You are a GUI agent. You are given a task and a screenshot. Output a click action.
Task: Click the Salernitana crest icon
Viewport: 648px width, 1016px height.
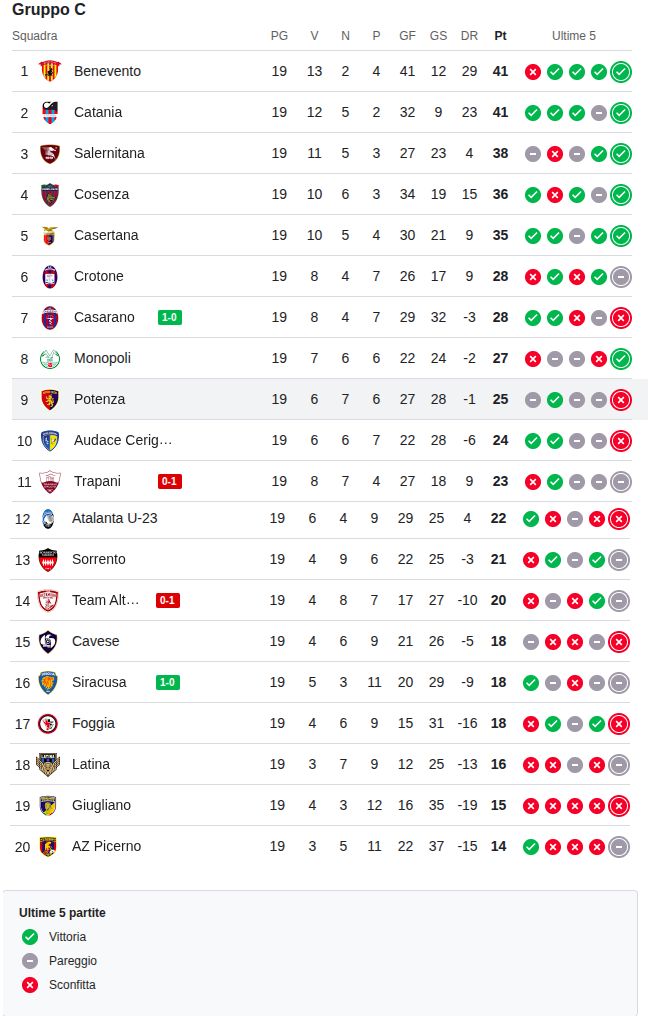coord(49,153)
